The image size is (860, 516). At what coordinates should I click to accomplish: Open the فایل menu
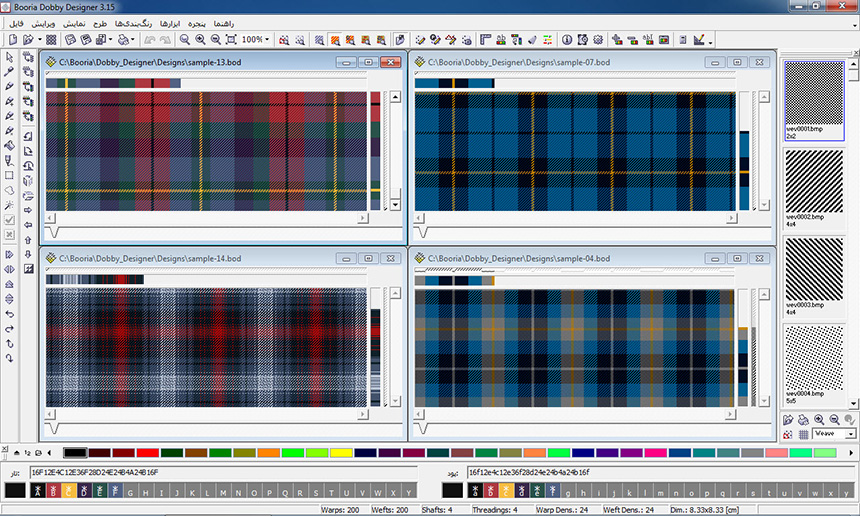[16, 24]
